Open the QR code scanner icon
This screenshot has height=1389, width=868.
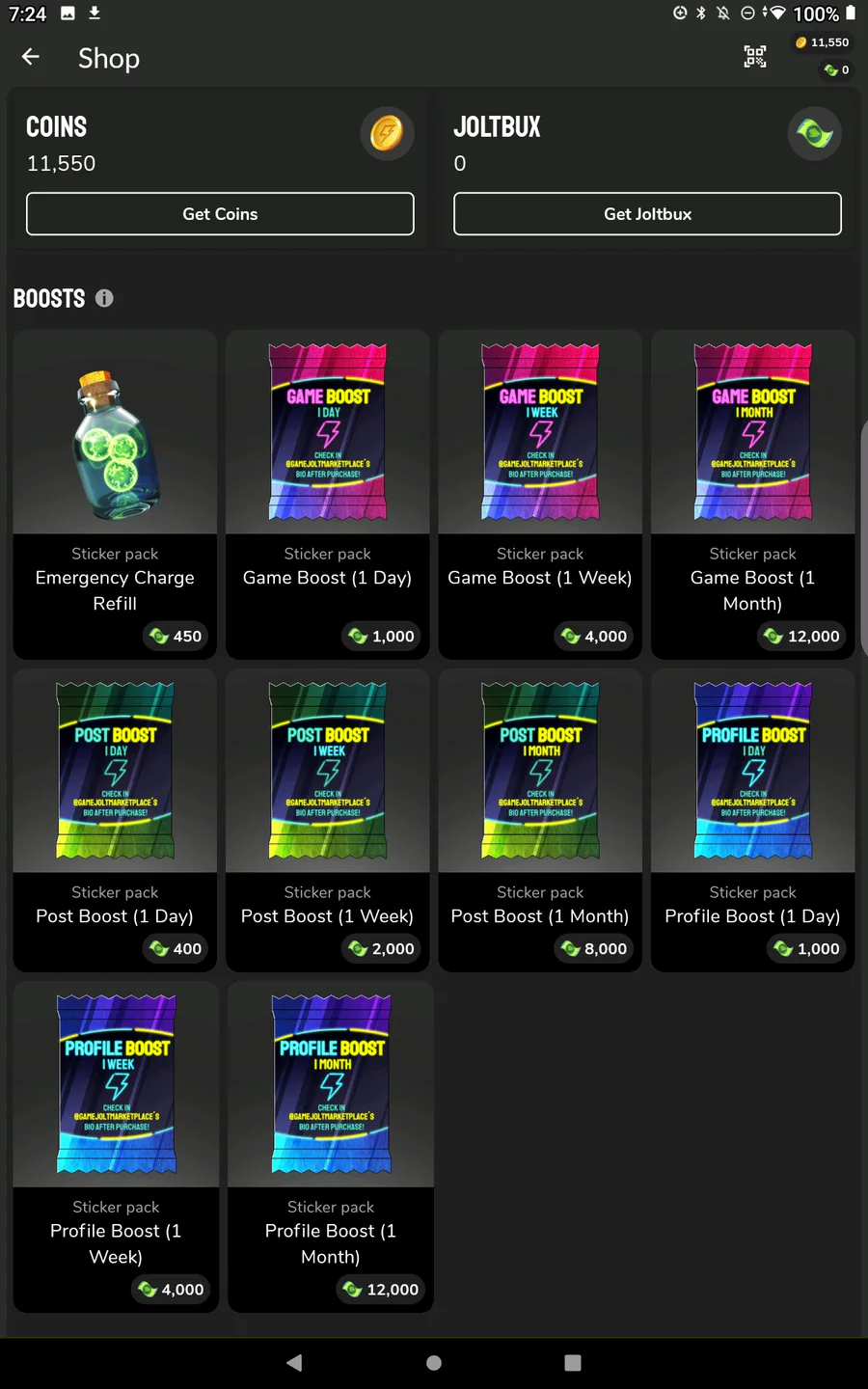coord(755,57)
